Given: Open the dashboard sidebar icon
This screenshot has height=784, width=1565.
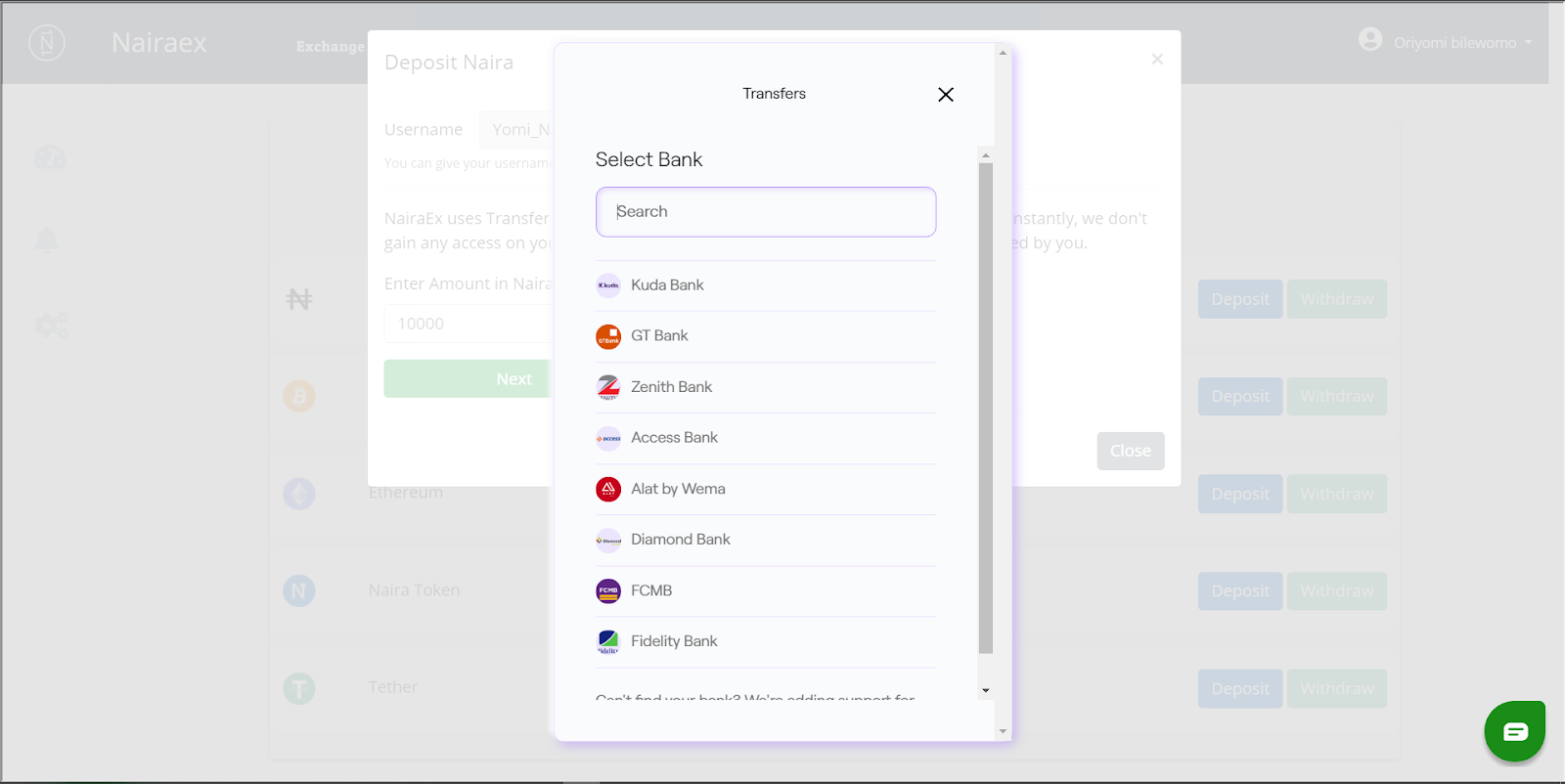Looking at the screenshot, I should tap(50, 157).
